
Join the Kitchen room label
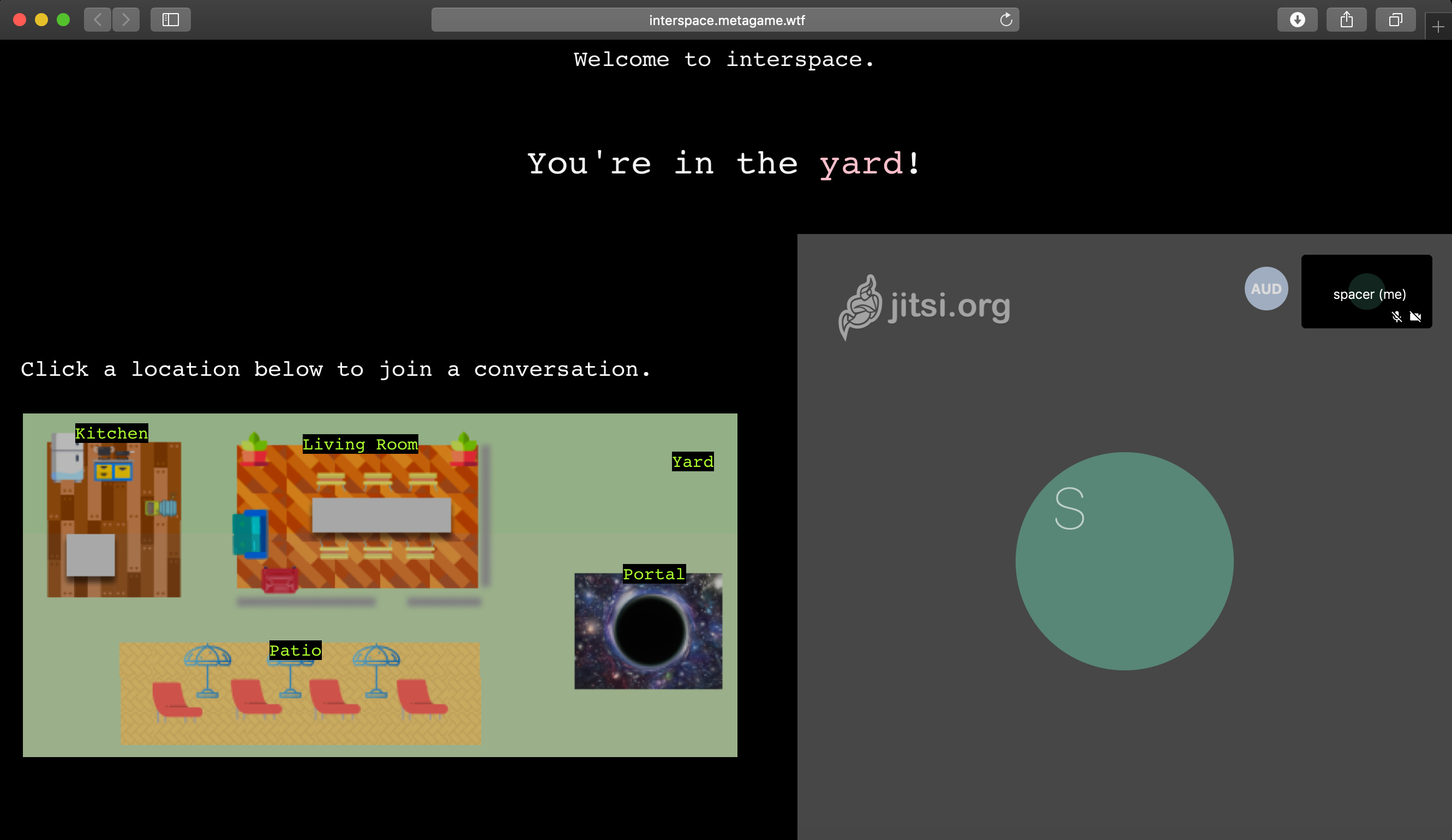click(112, 433)
